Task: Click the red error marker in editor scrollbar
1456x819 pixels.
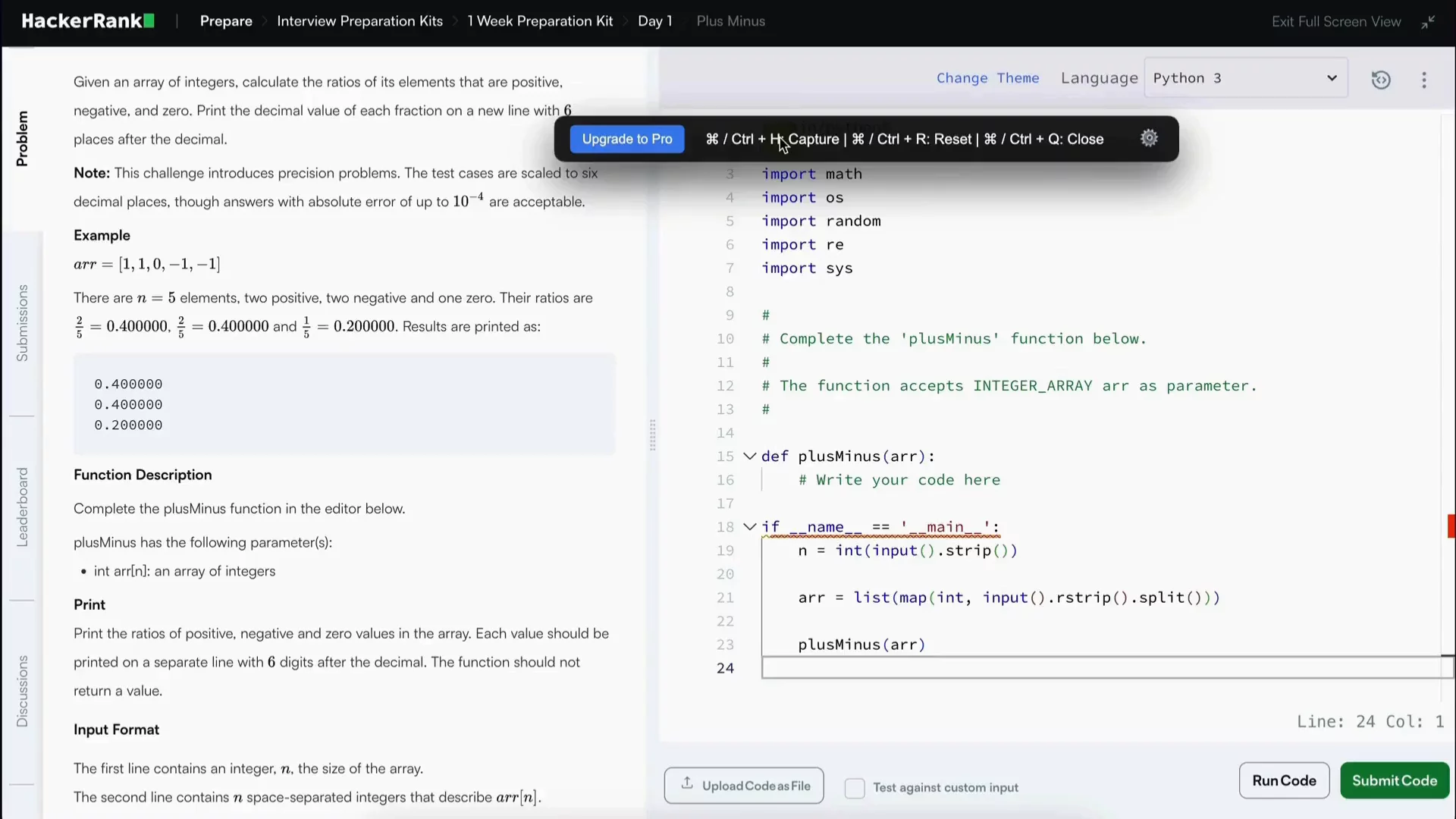Action: point(1451,526)
